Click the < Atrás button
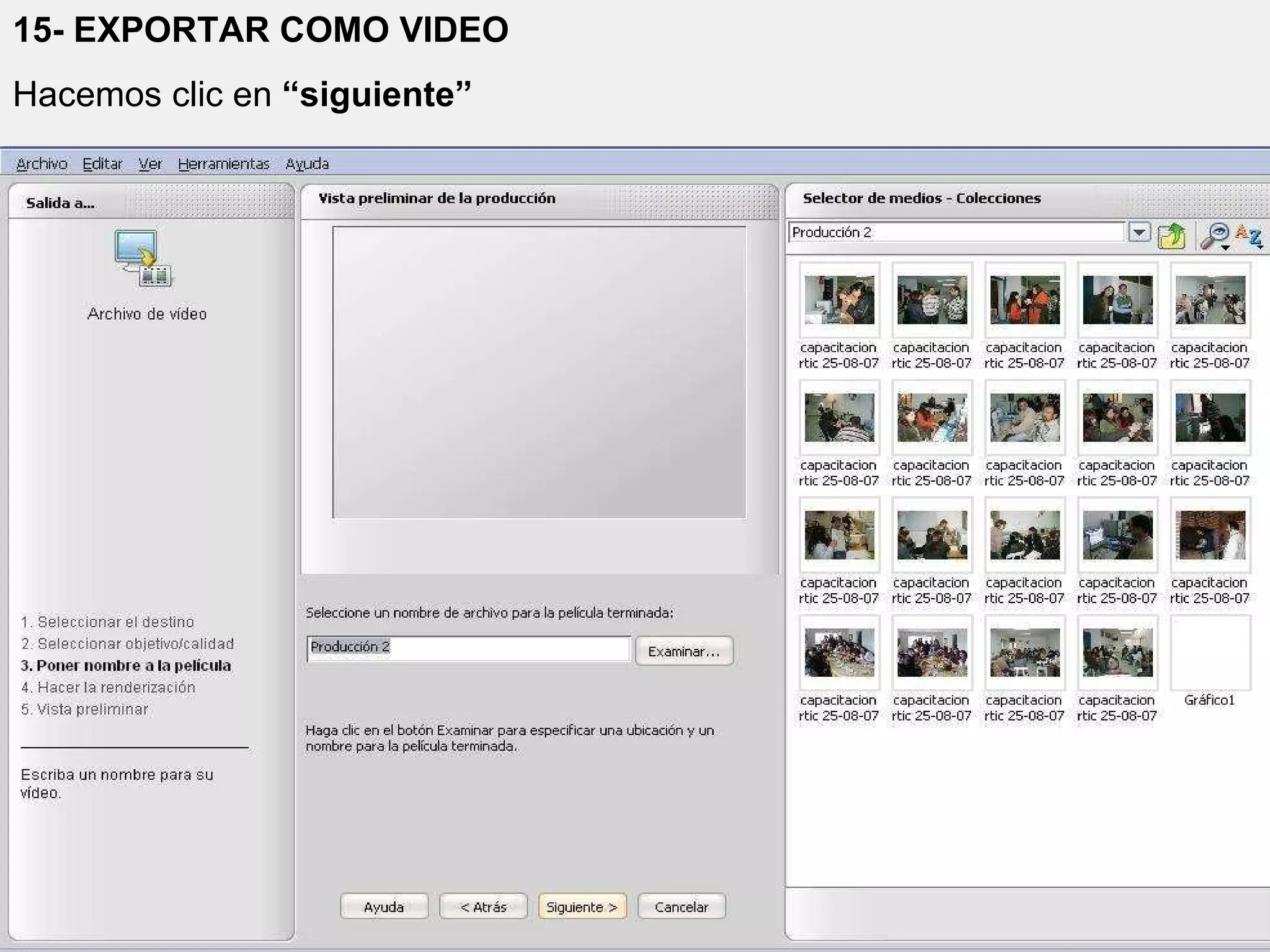The width and height of the screenshot is (1270, 952). click(x=483, y=906)
